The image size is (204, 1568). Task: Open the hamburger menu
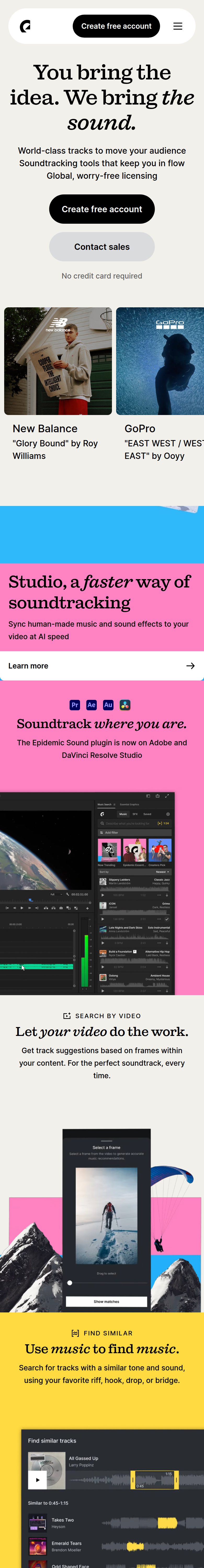click(178, 26)
